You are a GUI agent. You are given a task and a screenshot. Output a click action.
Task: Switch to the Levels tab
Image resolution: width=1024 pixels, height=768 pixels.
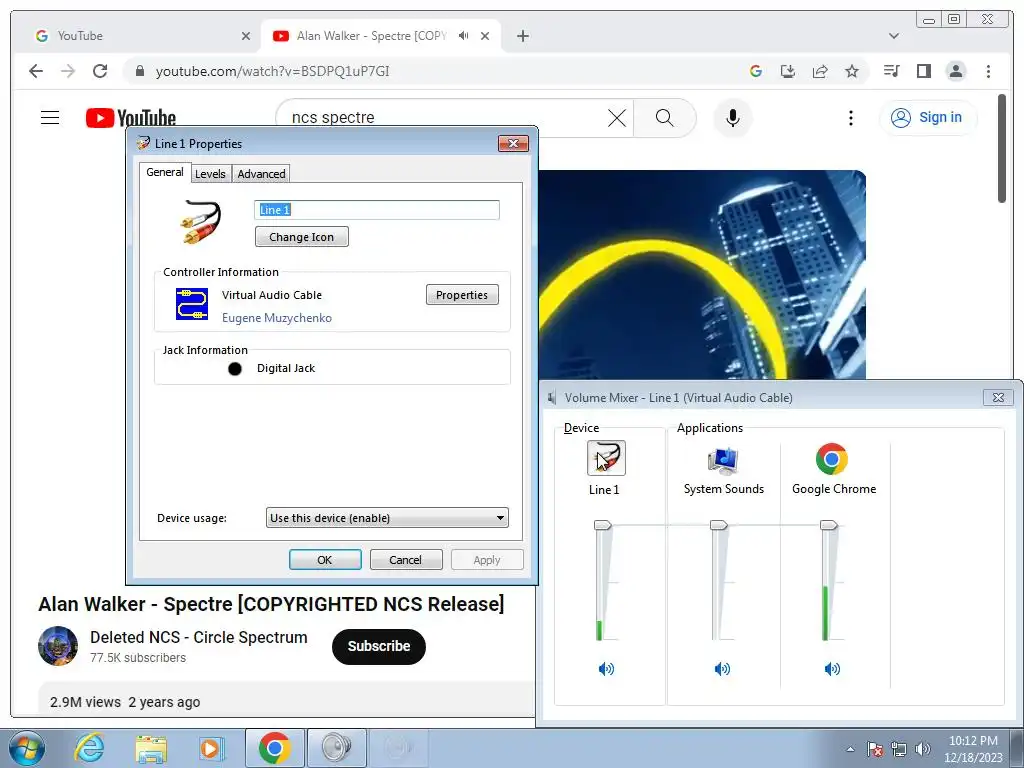point(210,174)
